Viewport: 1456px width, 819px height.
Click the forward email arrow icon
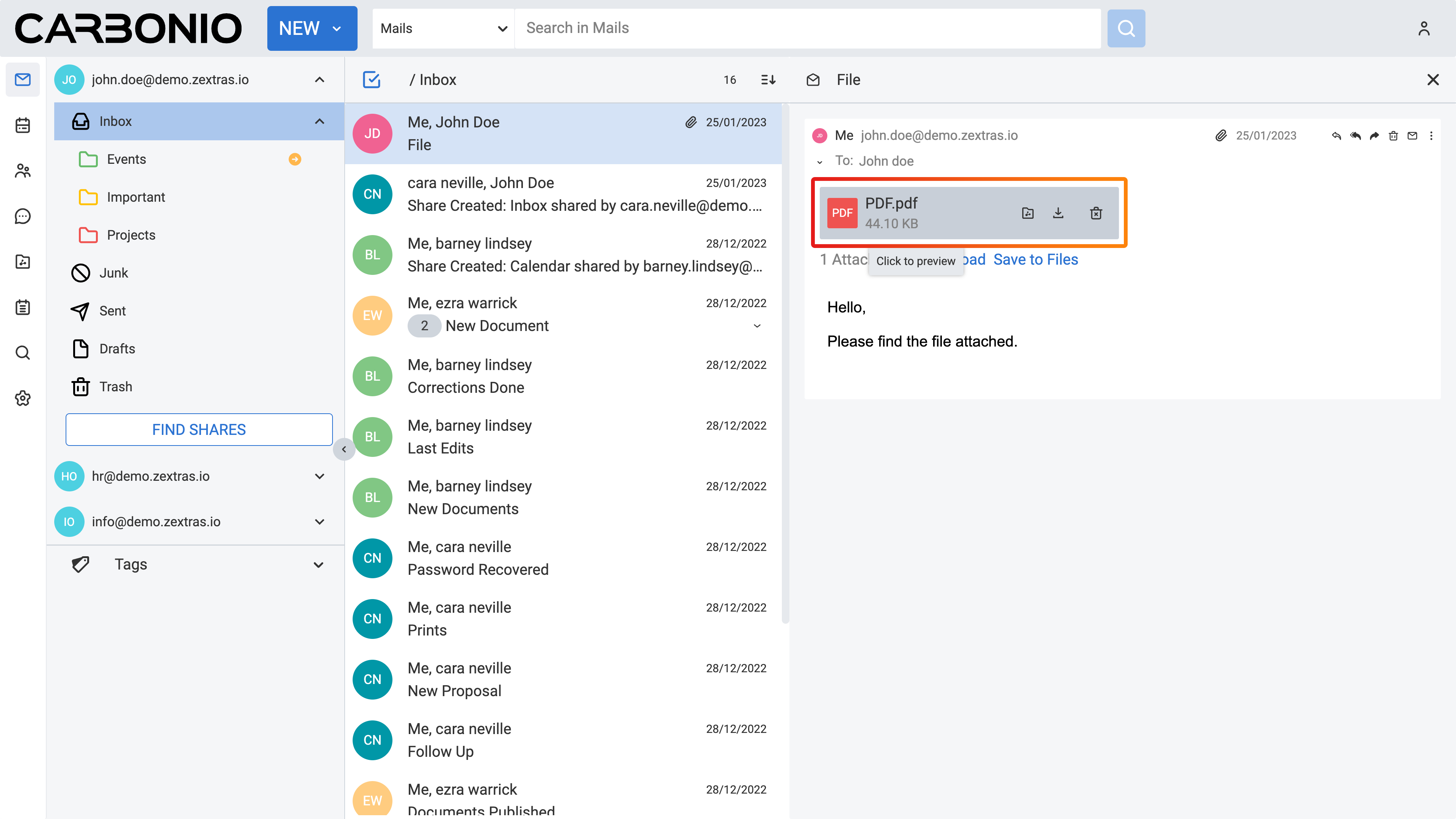point(1374,136)
